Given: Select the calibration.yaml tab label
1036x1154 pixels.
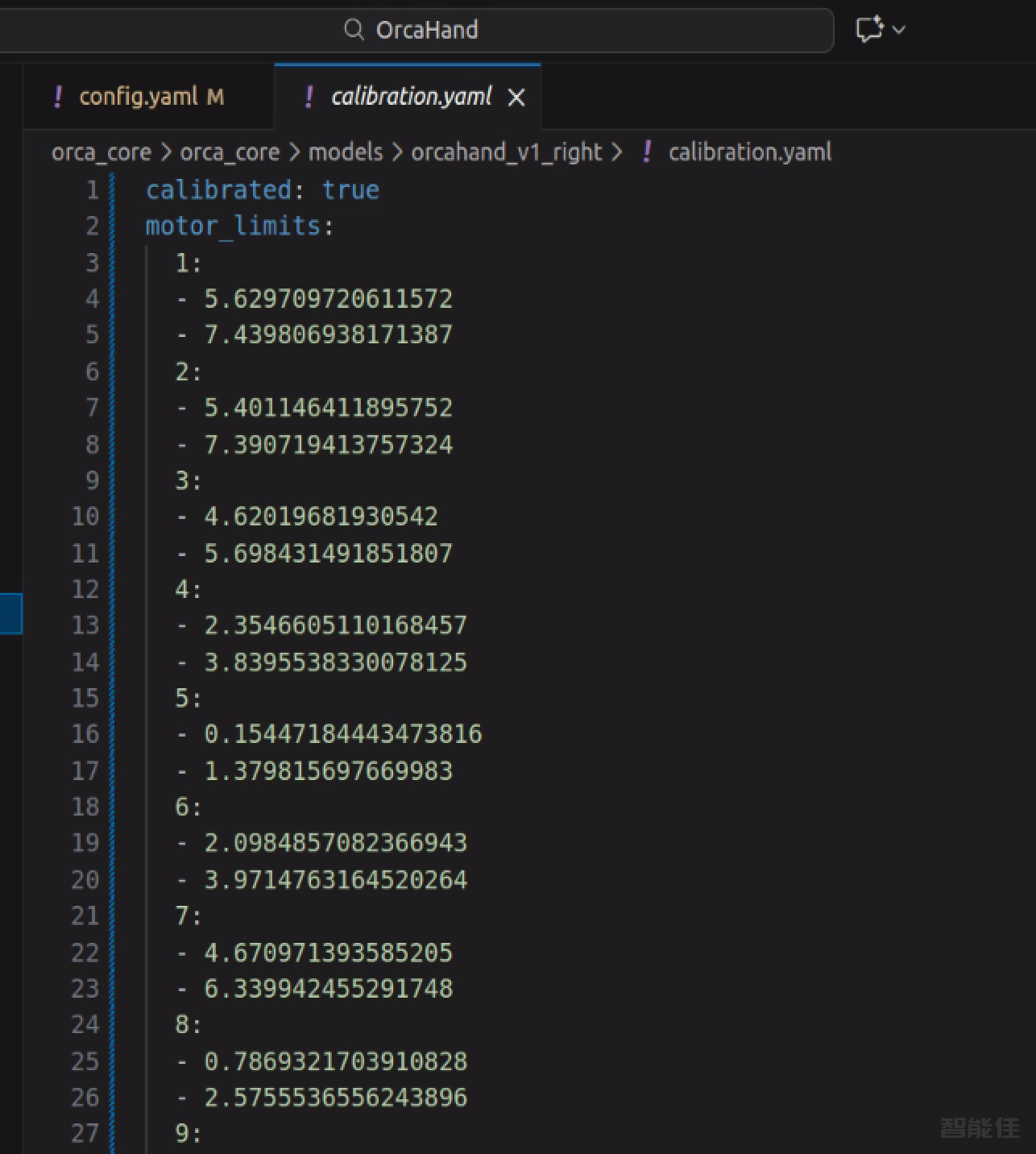Looking at the screenshot, I should tap(411, 97).
